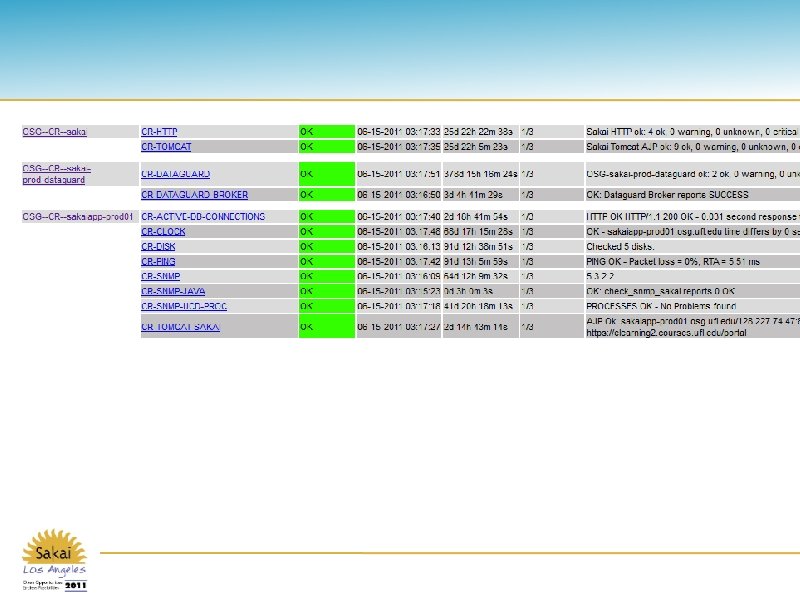Open the CR-ACTIVE-DB-CONNECTIONS service link
This screenshot has height=600, width=800.
point(203,216)
